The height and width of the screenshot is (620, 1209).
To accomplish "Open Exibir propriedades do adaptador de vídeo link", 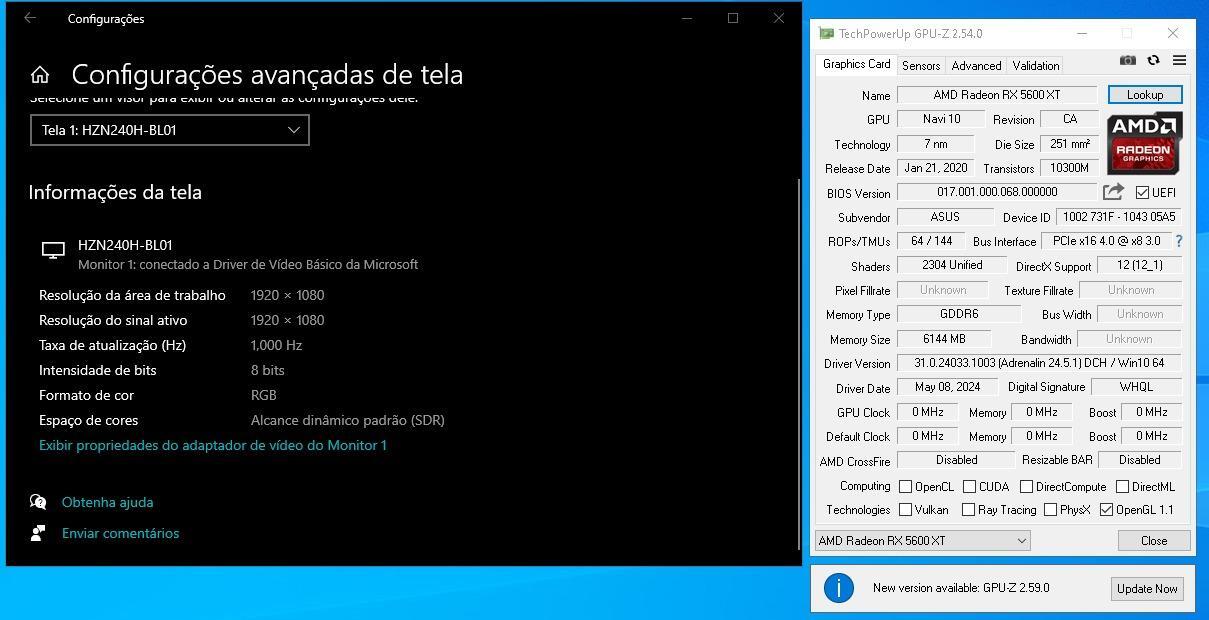I will pos(213,445).
